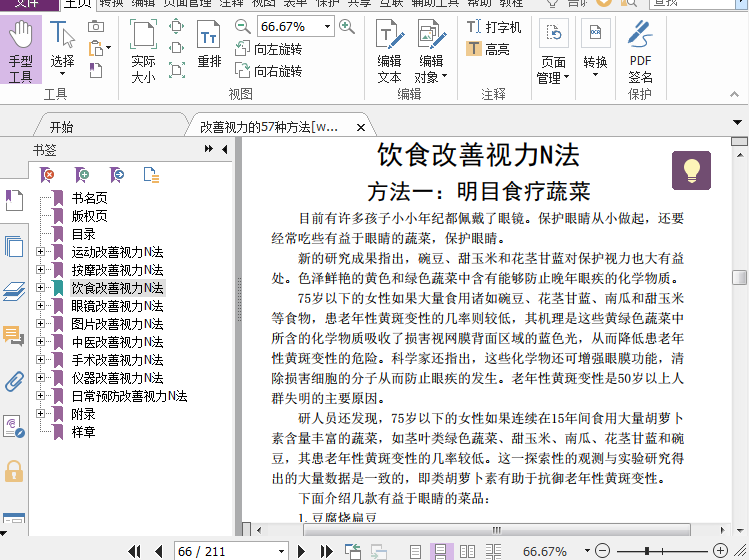Zoom in using the plus magnifier icon
This screenshot has height=560, width=749.
[x=347, y=26]
